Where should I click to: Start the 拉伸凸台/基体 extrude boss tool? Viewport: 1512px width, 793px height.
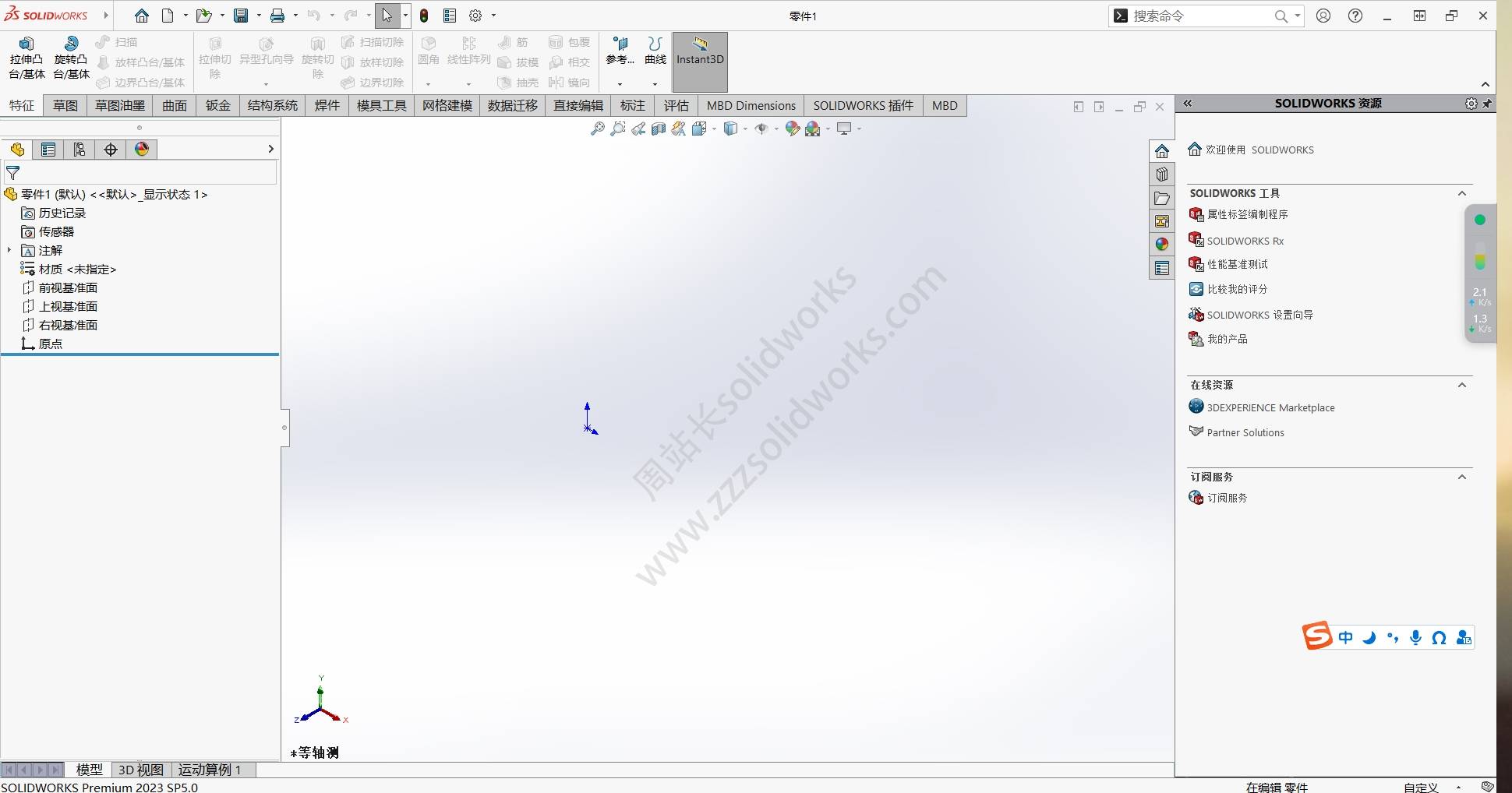pyautogui.click(x=26, y=58)
